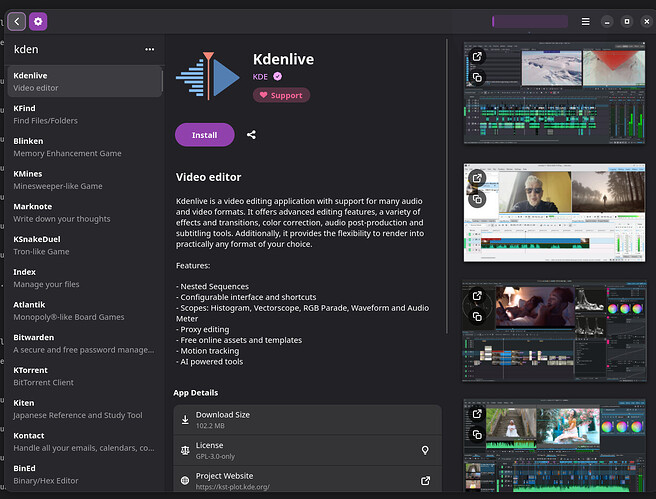Open KSnakeDuel Tron-like Game

[85, 245]
